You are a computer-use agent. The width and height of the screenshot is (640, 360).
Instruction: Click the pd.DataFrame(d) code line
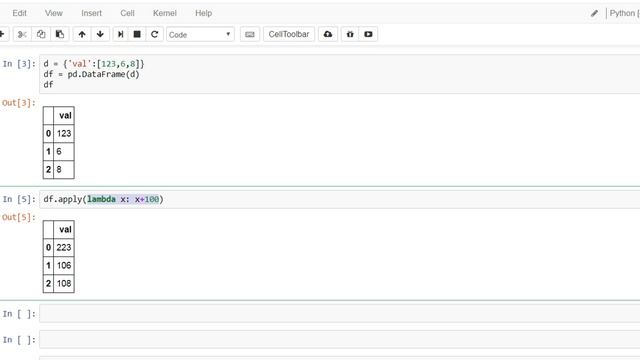(91, 74)
